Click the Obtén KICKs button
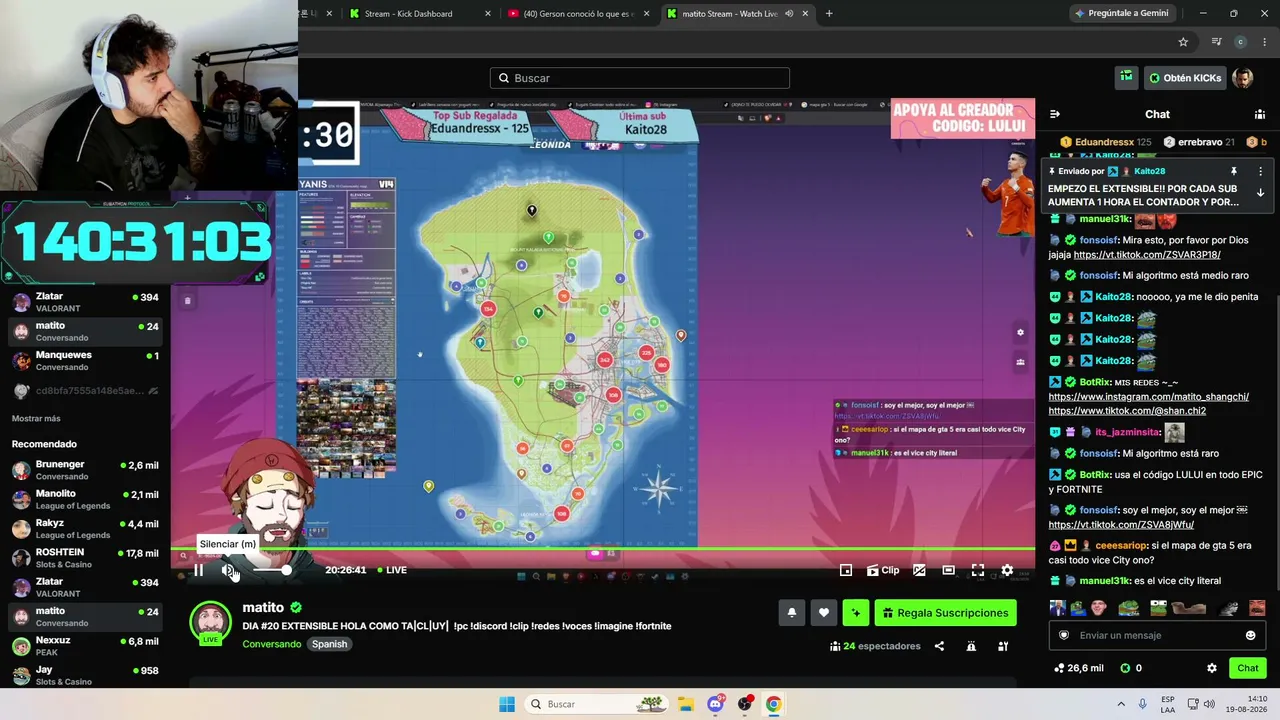Image resolution: width=1280 pixels, height=720 pixels. click(x=1185, y=78)
